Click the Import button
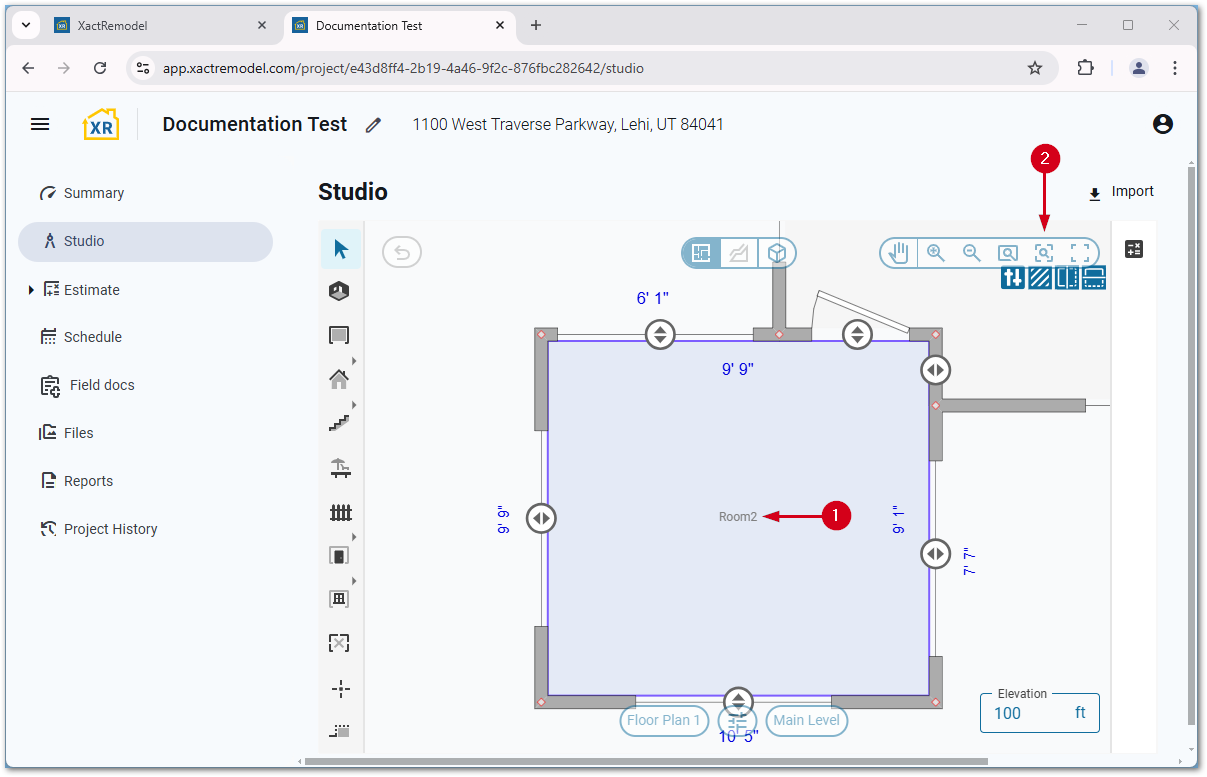The width and height of the screenshot is (1207, 777). (x=1121, y=192)
